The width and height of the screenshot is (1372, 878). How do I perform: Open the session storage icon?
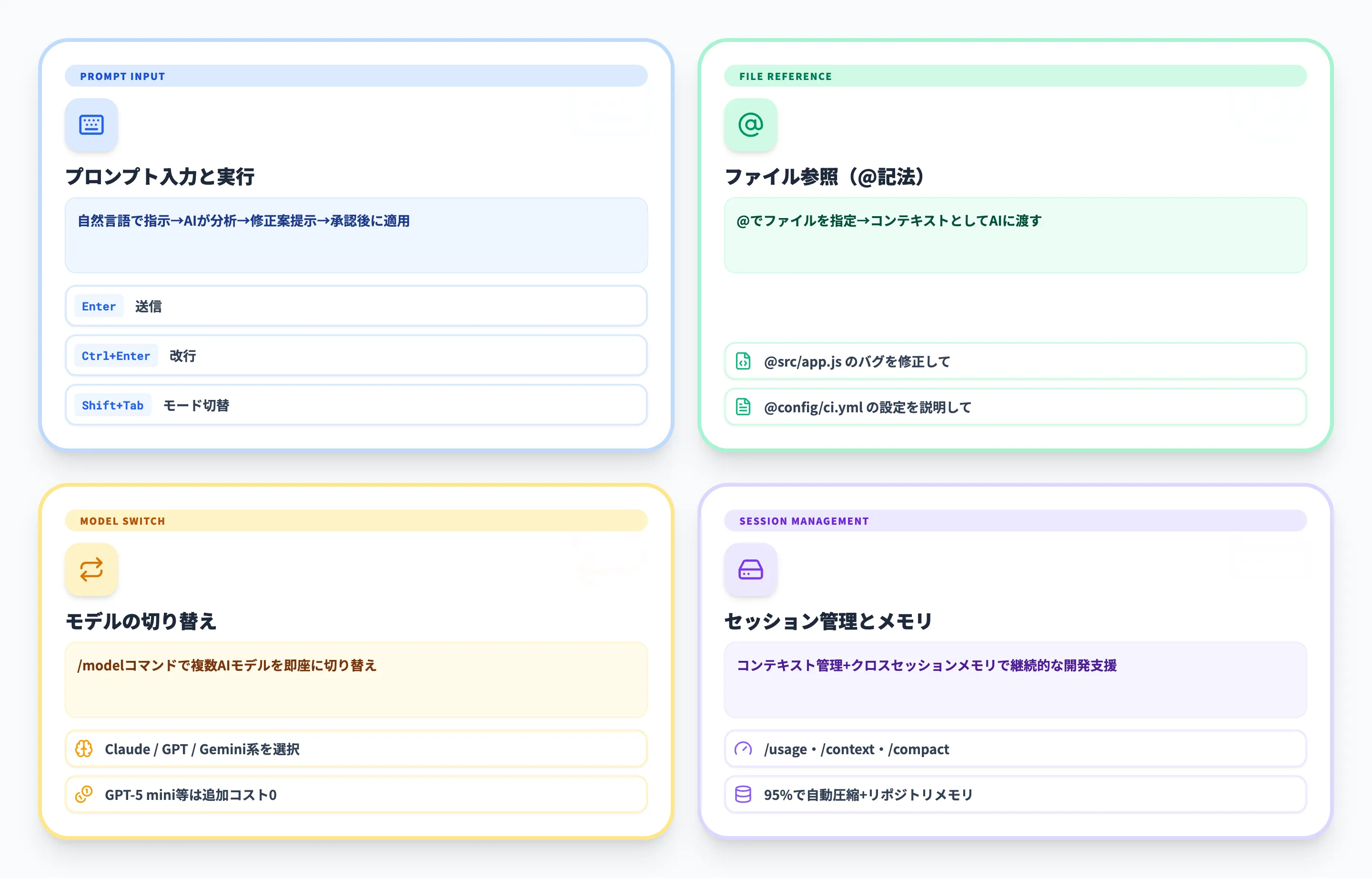tap(750, 569)
